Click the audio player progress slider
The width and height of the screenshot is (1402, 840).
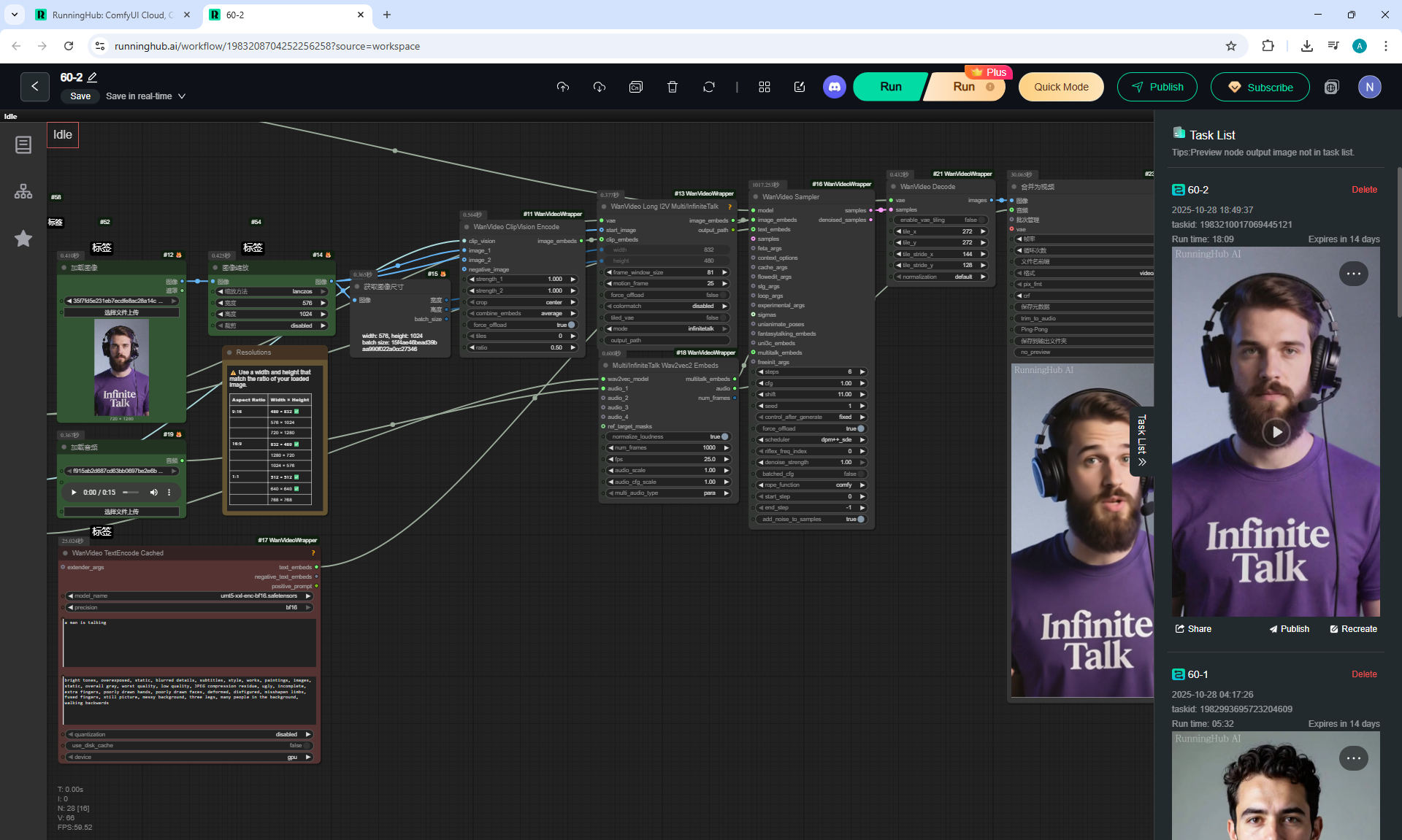[131, 493]
